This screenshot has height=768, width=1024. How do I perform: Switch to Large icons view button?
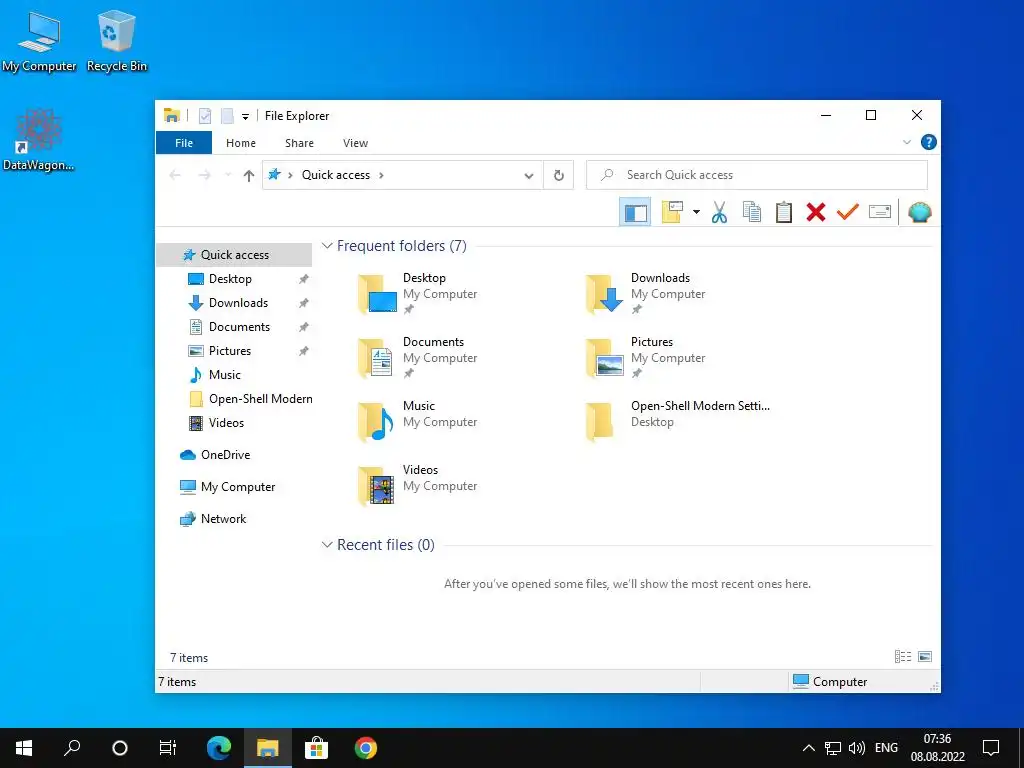click(925, 657)
